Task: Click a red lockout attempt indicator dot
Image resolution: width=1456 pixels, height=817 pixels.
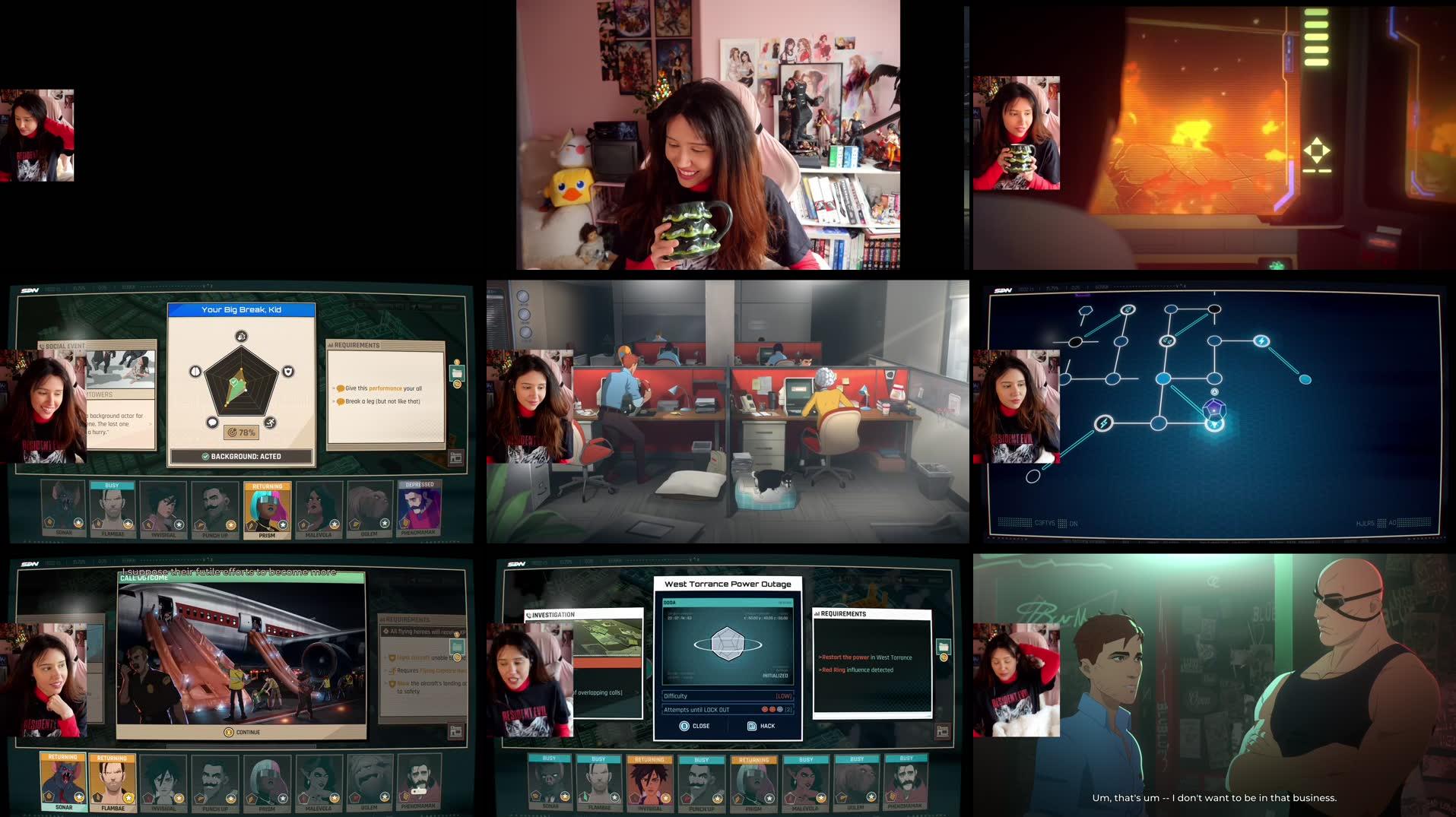Action: pos(764,710)
